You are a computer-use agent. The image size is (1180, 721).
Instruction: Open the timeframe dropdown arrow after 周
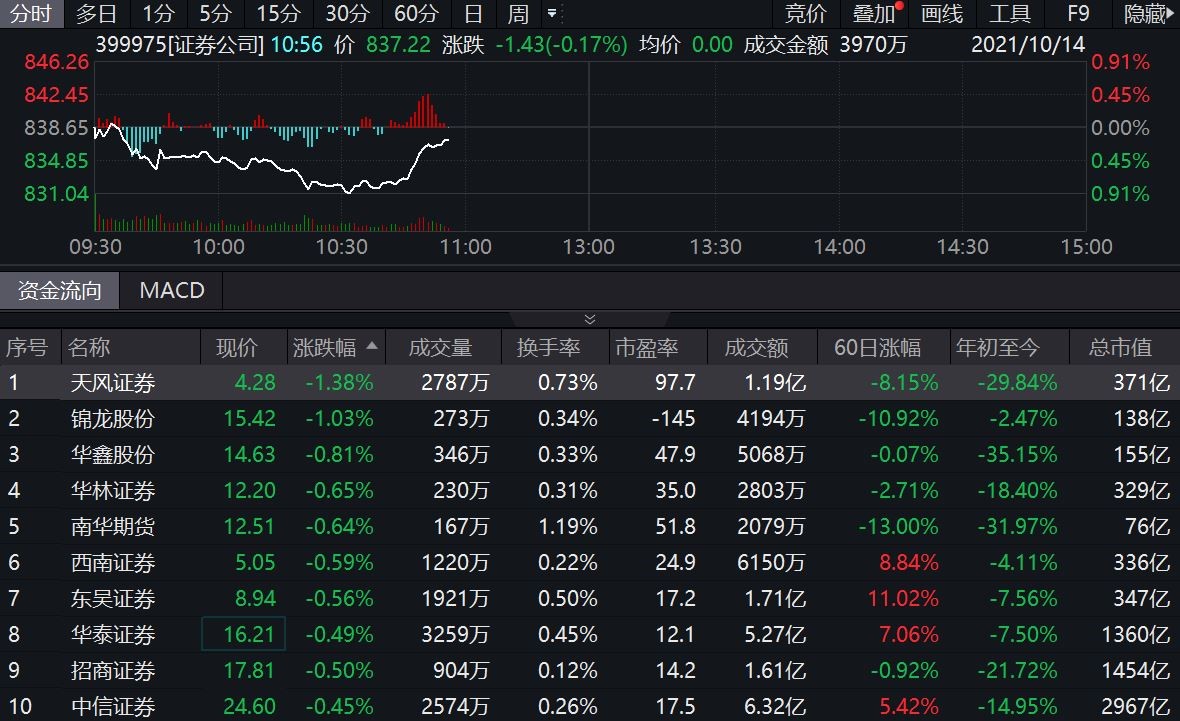[552, 14]
